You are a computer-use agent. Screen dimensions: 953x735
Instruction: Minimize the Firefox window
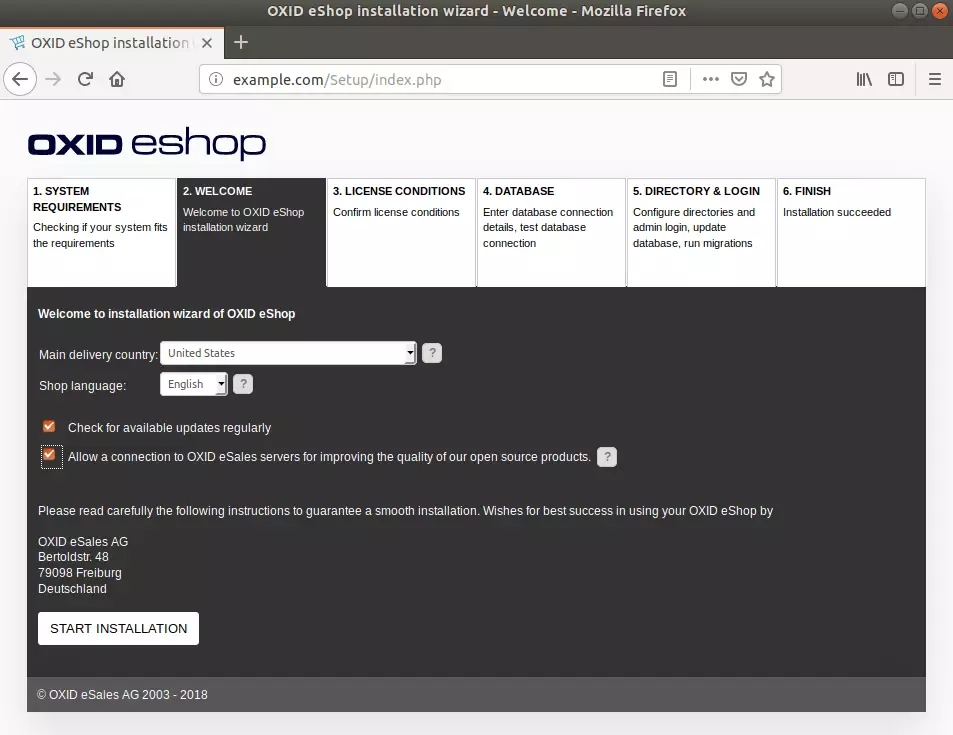[900, 10]
